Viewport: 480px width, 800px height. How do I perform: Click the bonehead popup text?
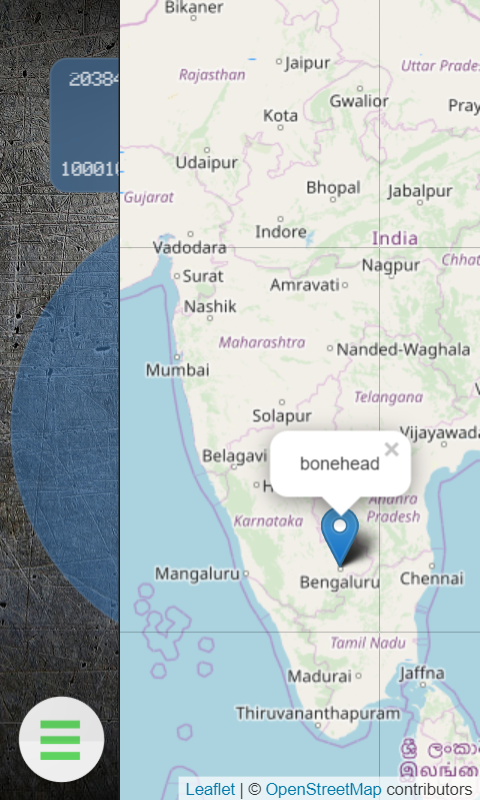point(340,463)
